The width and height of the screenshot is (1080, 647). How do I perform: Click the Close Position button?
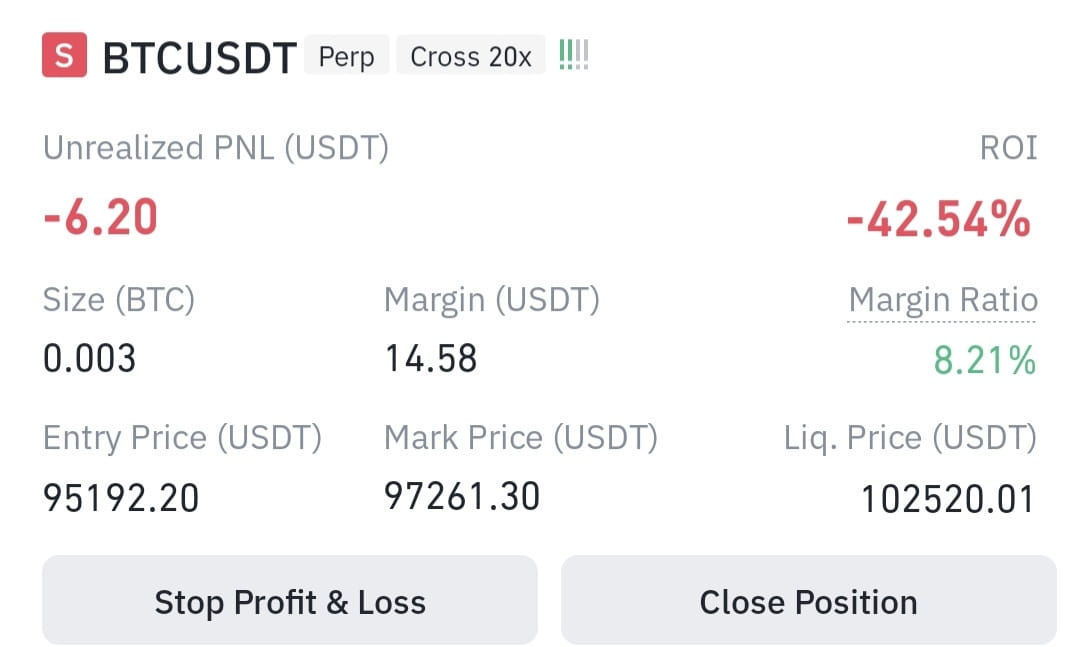pyautogui.click(x=809, y=601)
